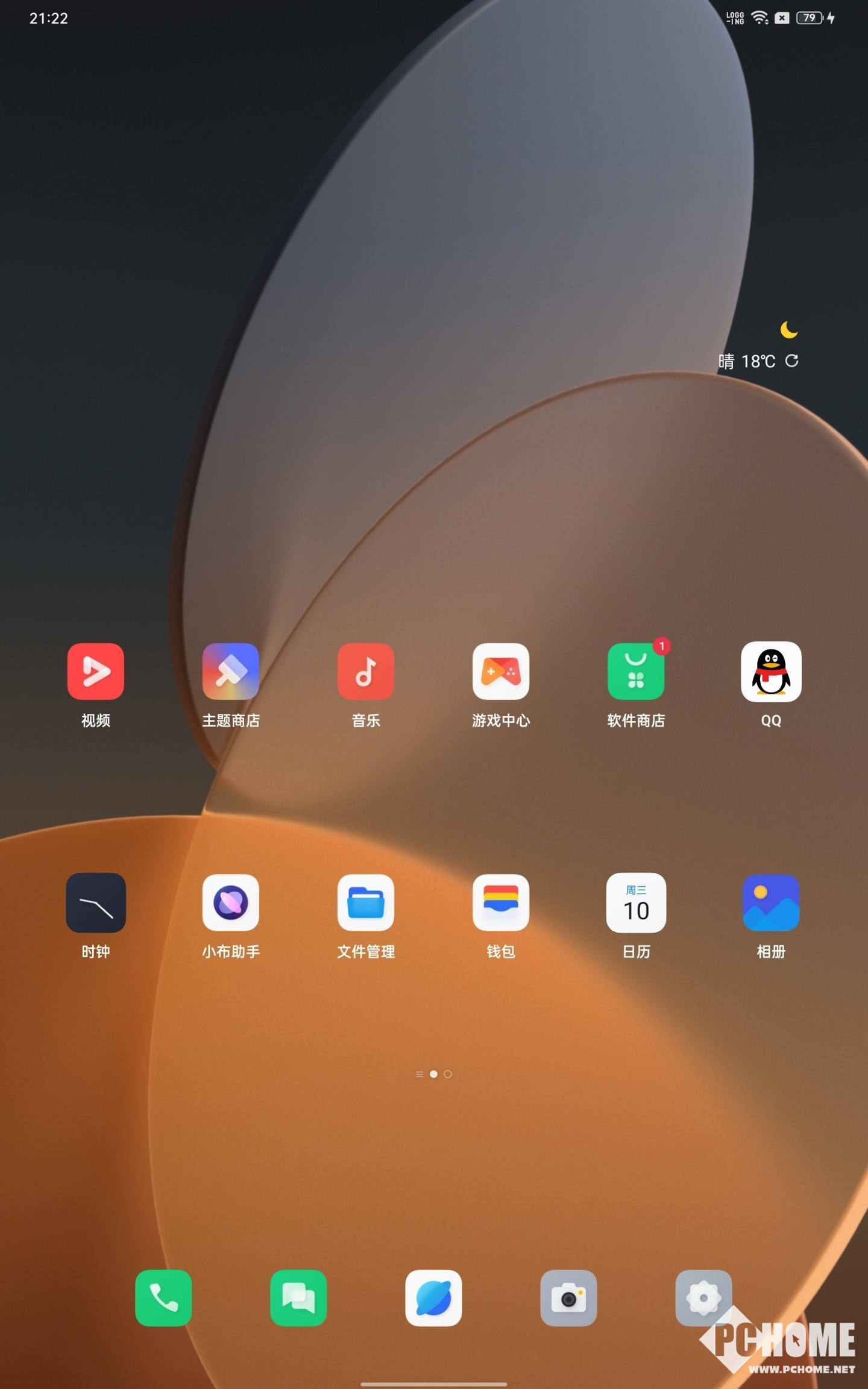The image size is (868, 1389).
Task: Open the 钱包 wallet app
Action: (x=500, y=902)
